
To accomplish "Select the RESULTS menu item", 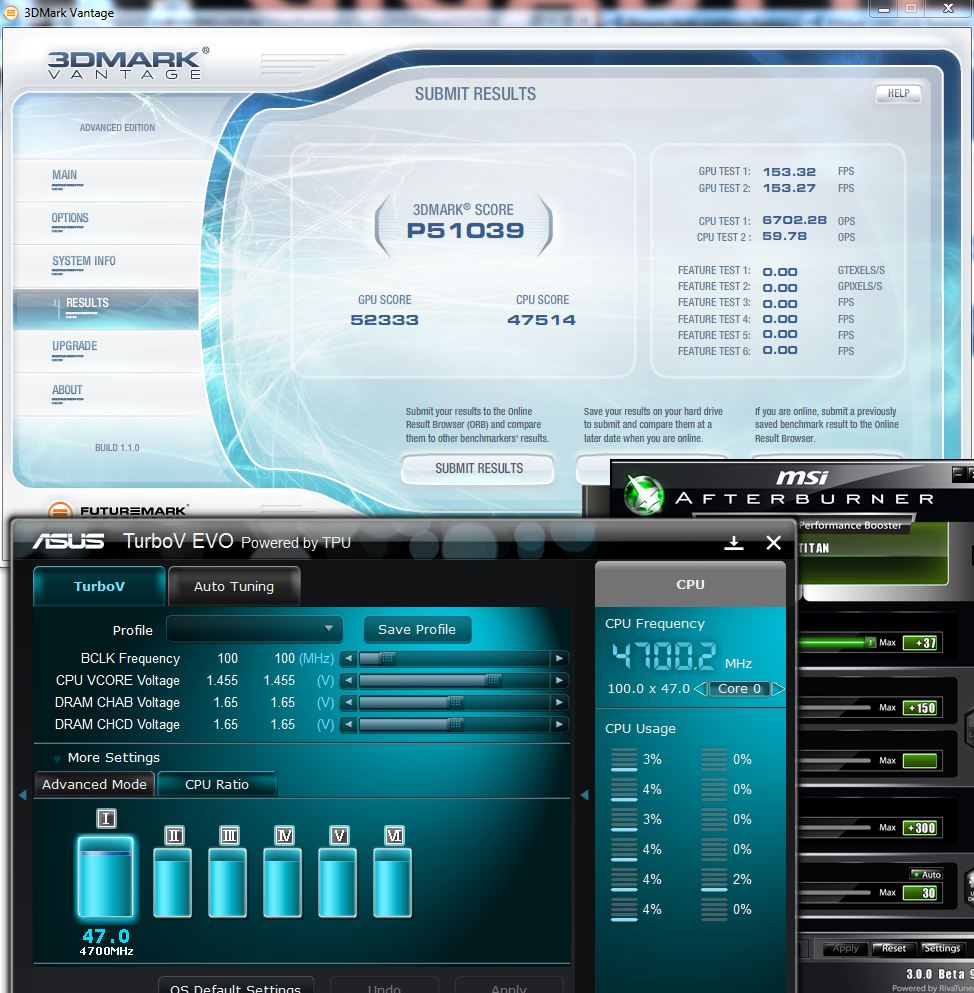I will pyautogui.click(x=106, y=309).
